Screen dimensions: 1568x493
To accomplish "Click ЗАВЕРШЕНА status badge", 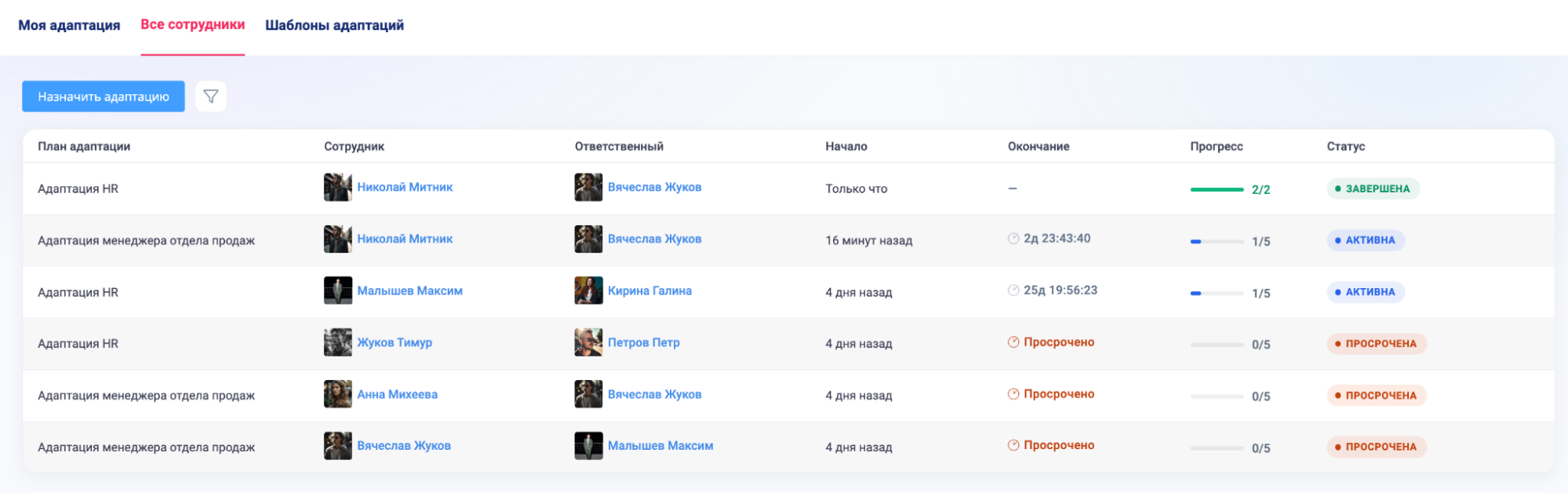I will (1373, 189).
